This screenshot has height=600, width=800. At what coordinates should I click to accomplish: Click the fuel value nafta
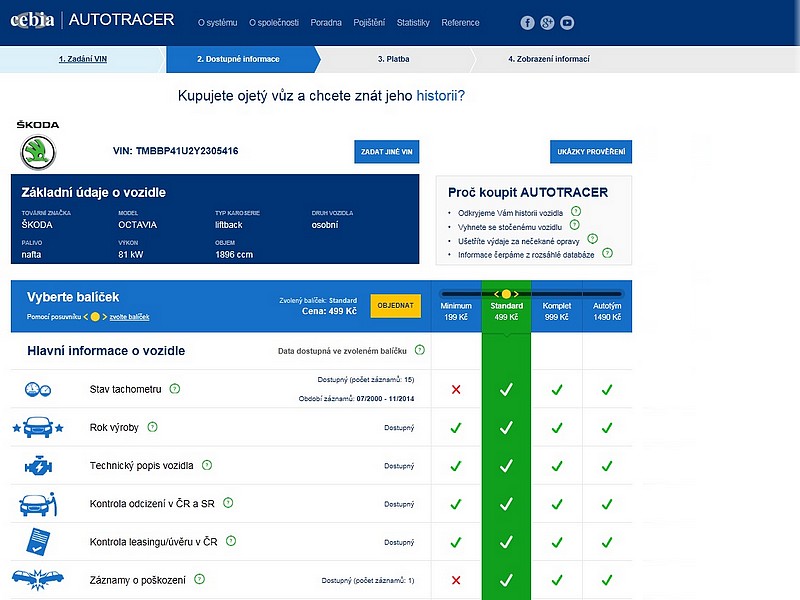coord(31,255)
